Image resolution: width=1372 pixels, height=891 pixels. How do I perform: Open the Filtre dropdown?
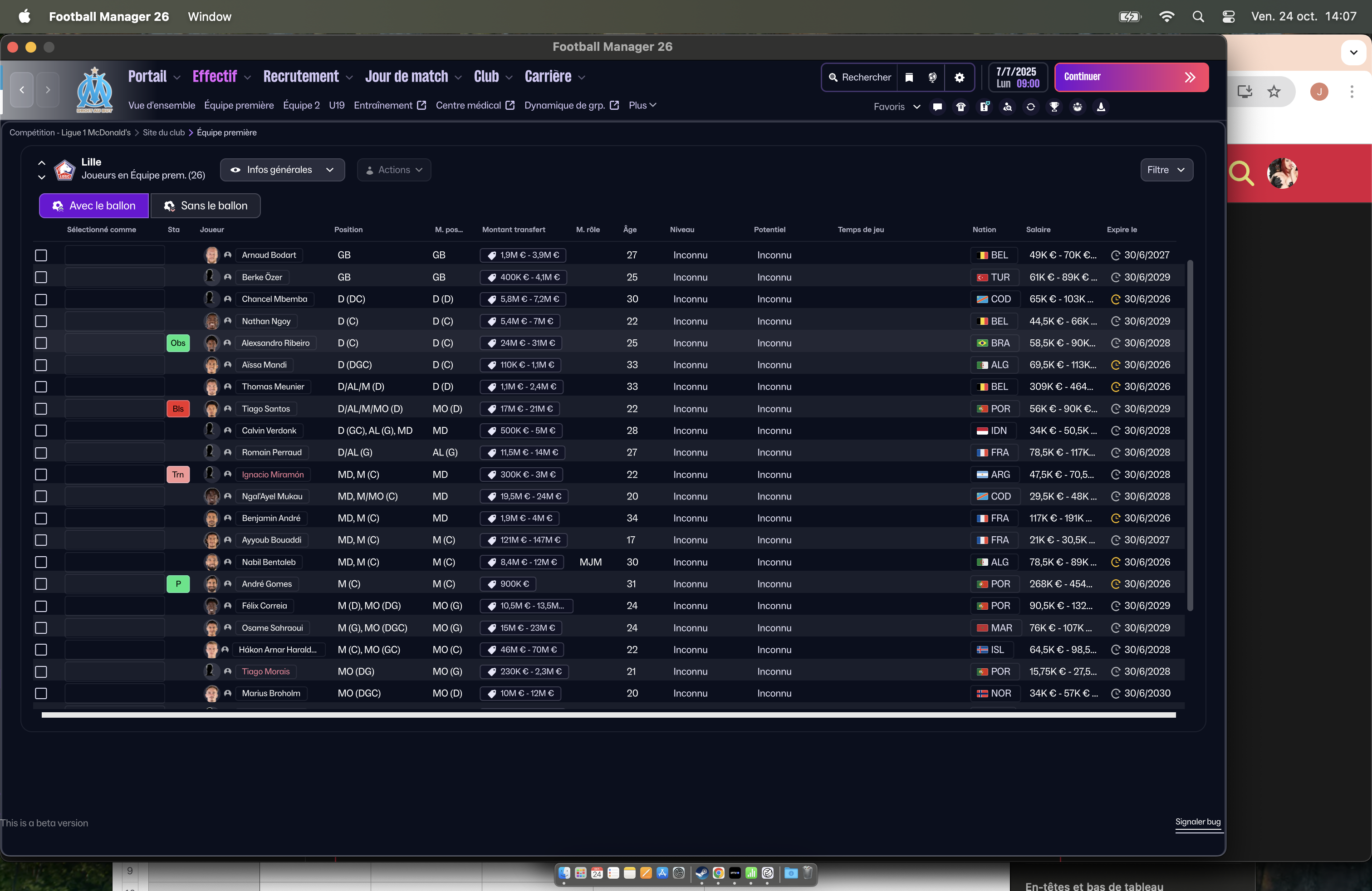coord(1166,170)
